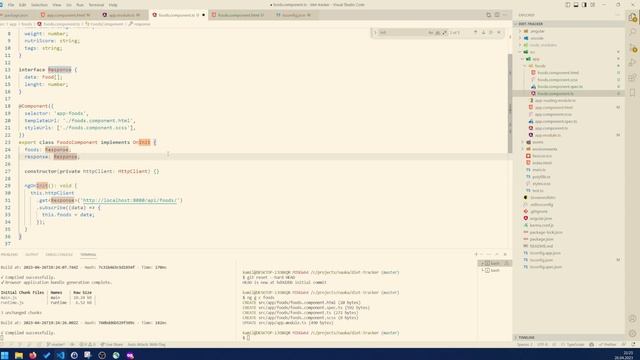This screenshot has width=640, height=360.
Task: Toggle panel layout icon in title bar
Action: pos(576,5)
